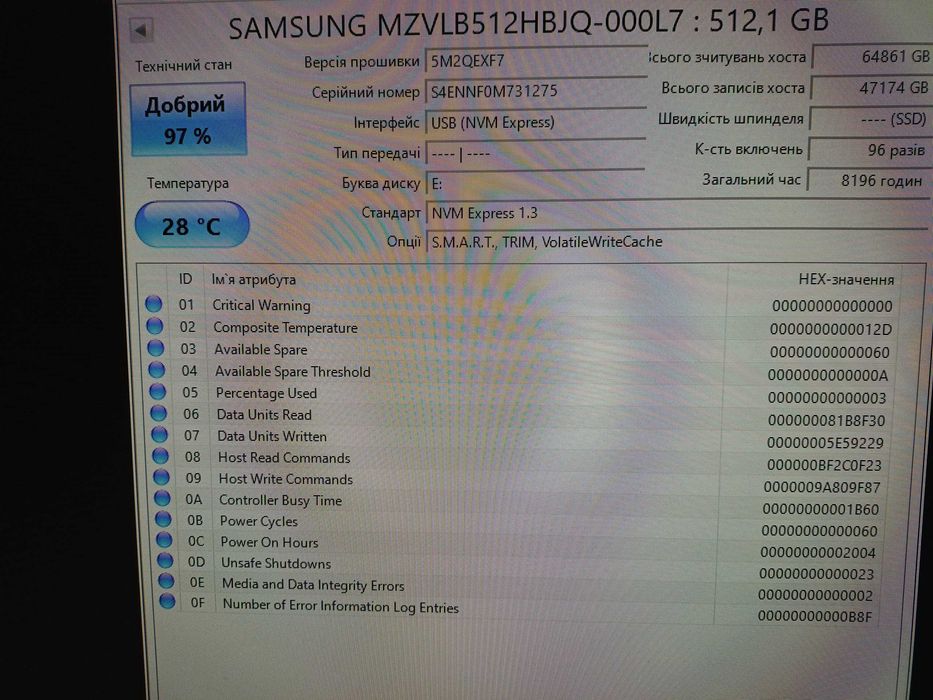Click the drive letter field E:
Screen dimensions: 933x700
535,183
